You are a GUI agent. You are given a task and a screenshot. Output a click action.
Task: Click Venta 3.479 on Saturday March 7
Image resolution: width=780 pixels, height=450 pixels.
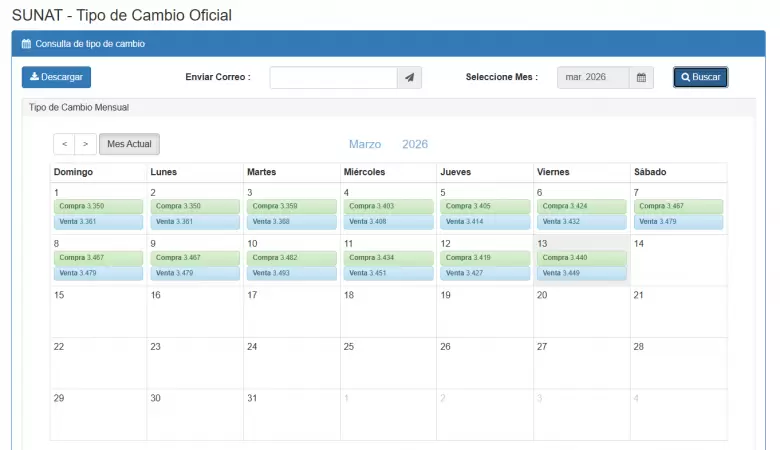click(677, 221)
